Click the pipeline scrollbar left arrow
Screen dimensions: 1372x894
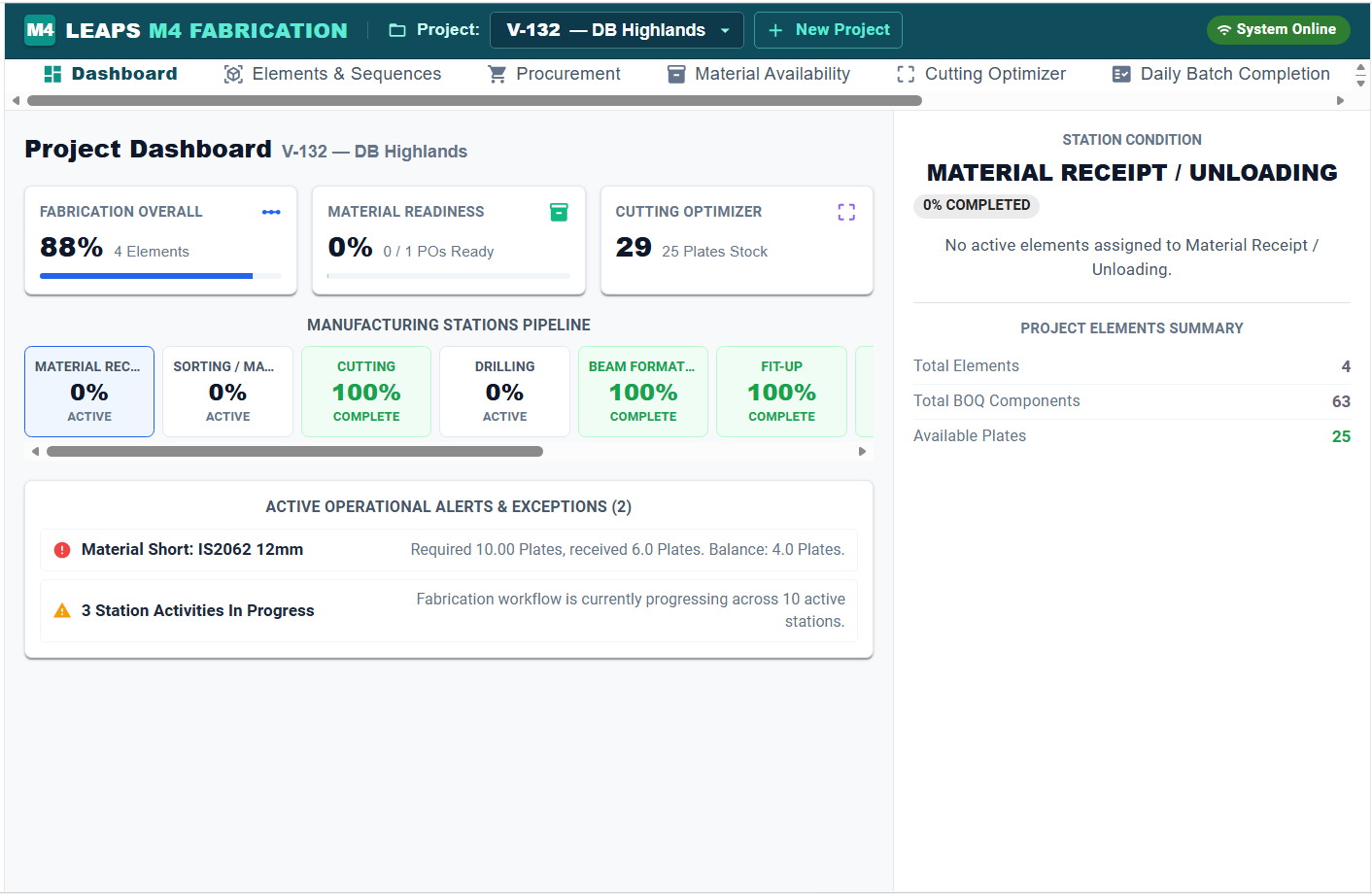click(35, 451)
